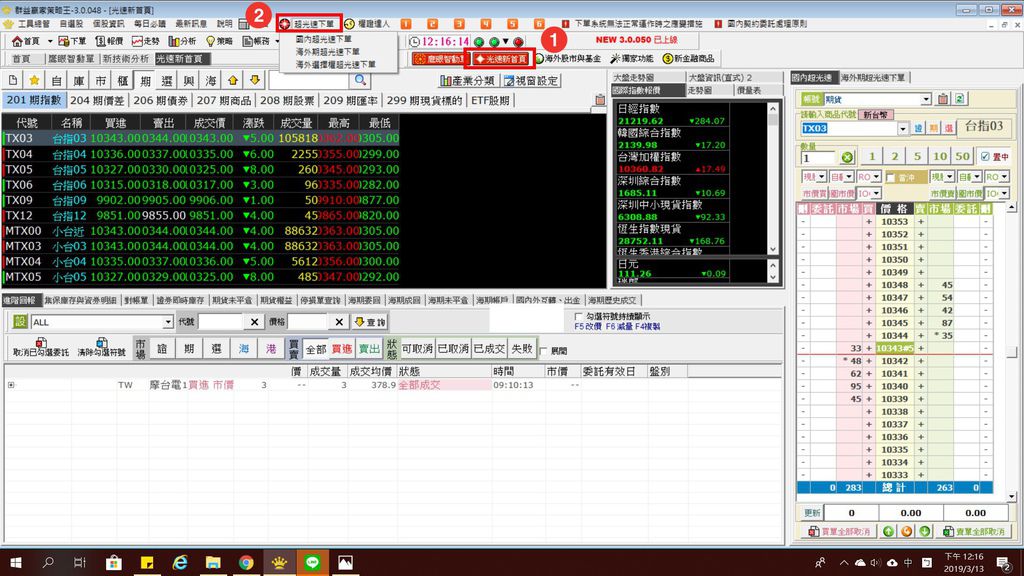Click the 代號 code input field

[x=220, y=322]
